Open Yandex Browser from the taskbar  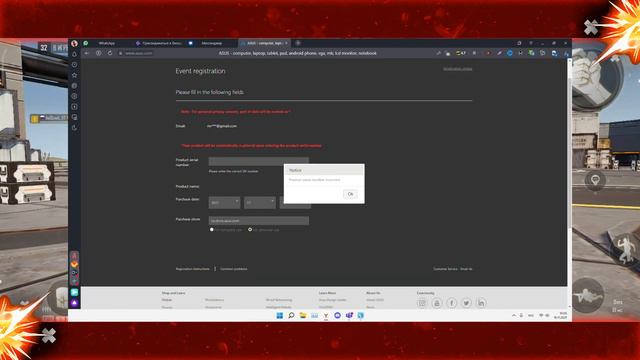(x=326, y=316)
